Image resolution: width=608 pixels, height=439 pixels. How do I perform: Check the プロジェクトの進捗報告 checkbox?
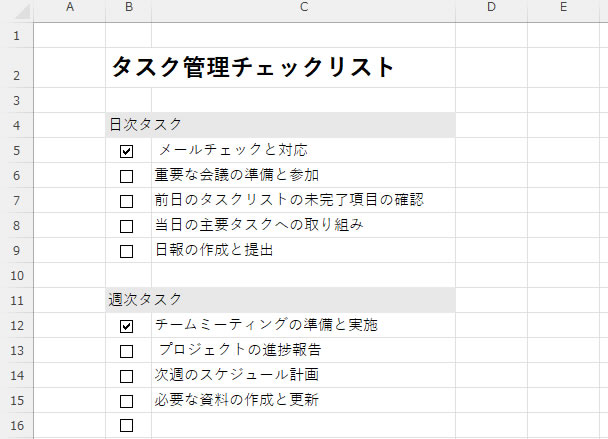coord(126,352)
